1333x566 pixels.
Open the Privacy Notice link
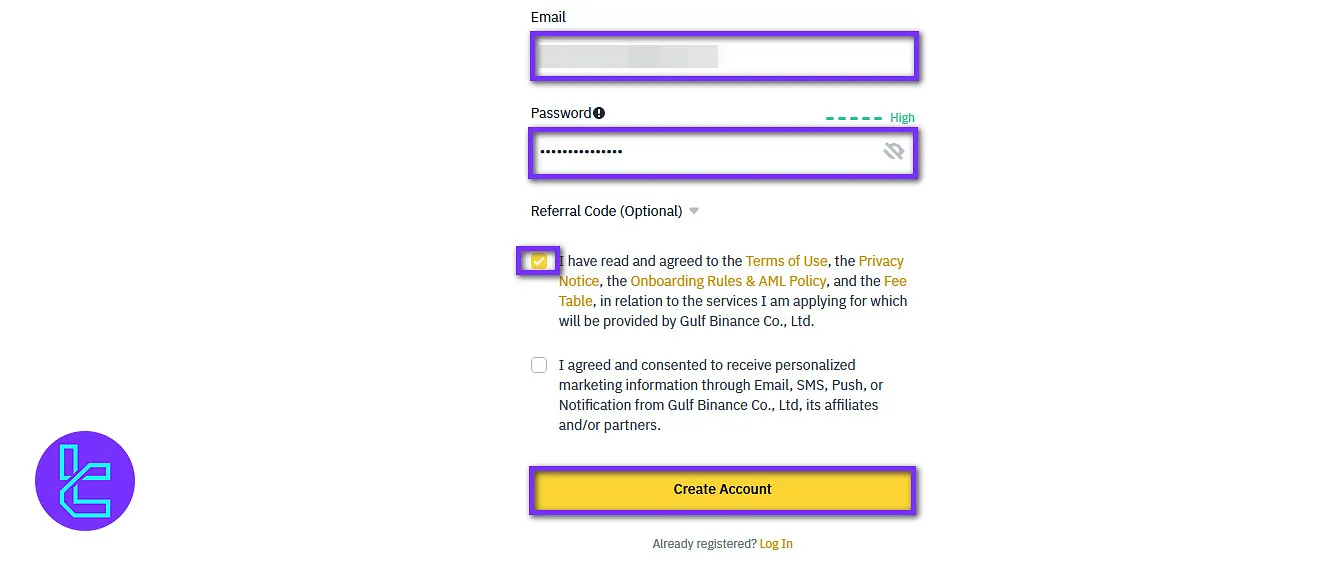point(880,261)
